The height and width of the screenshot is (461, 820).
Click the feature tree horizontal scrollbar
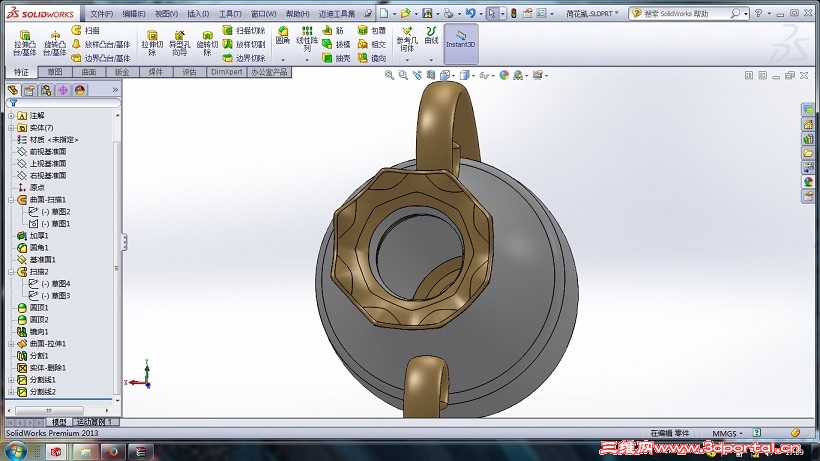pyautogui.click(x=50, y=410)
